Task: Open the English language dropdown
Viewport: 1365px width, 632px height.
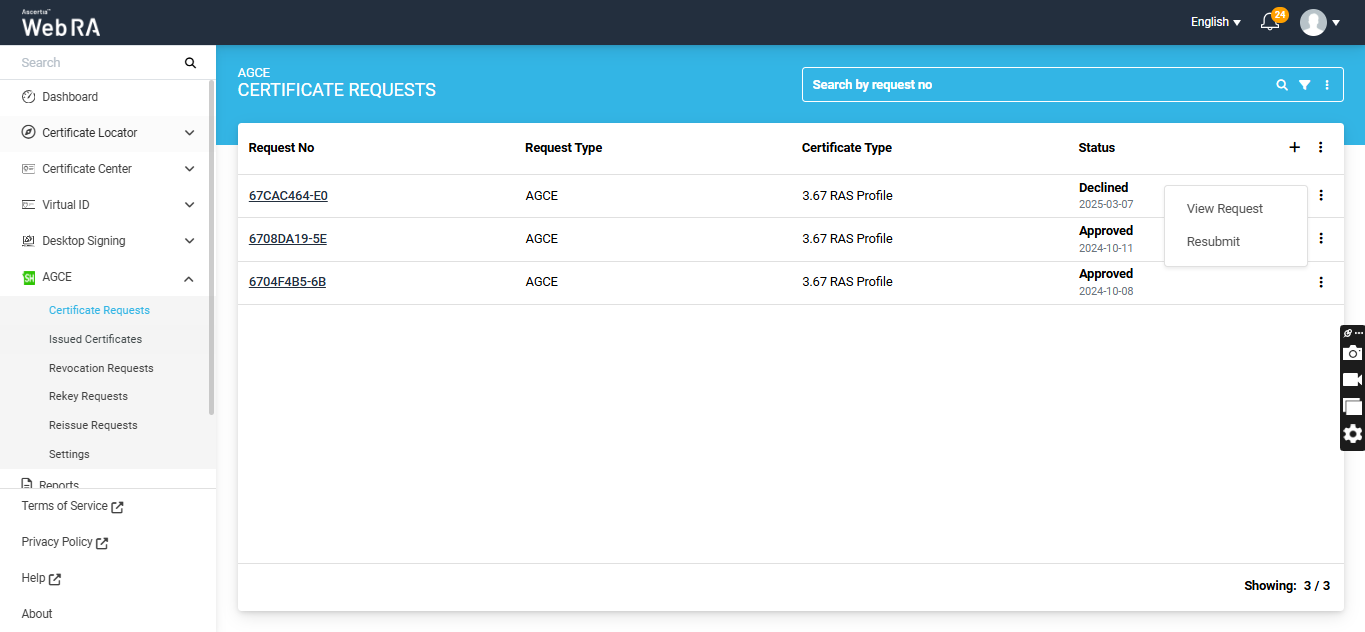Action: click(x=1215, y=22)
